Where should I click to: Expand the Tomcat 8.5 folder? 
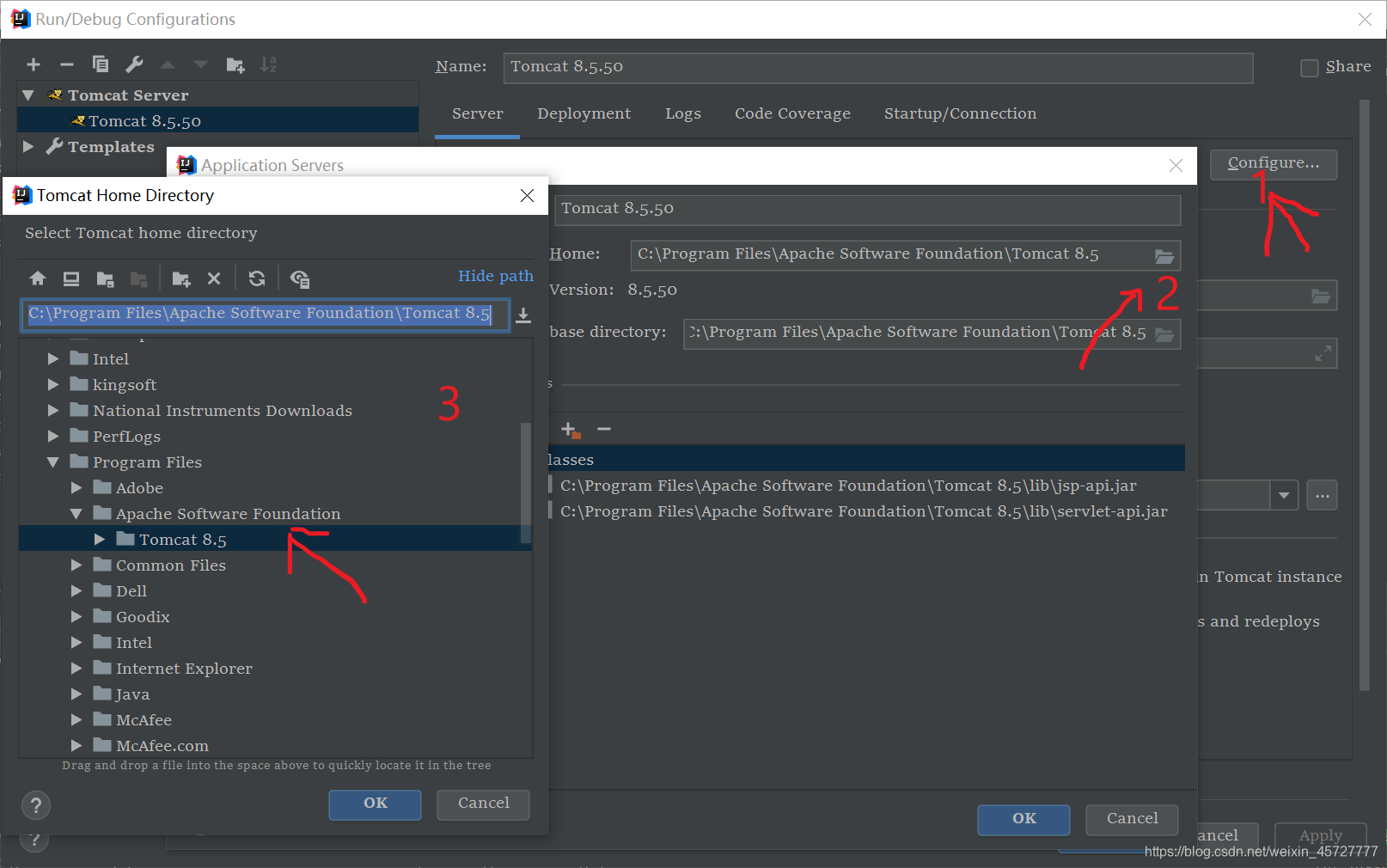tap(100, 539)
